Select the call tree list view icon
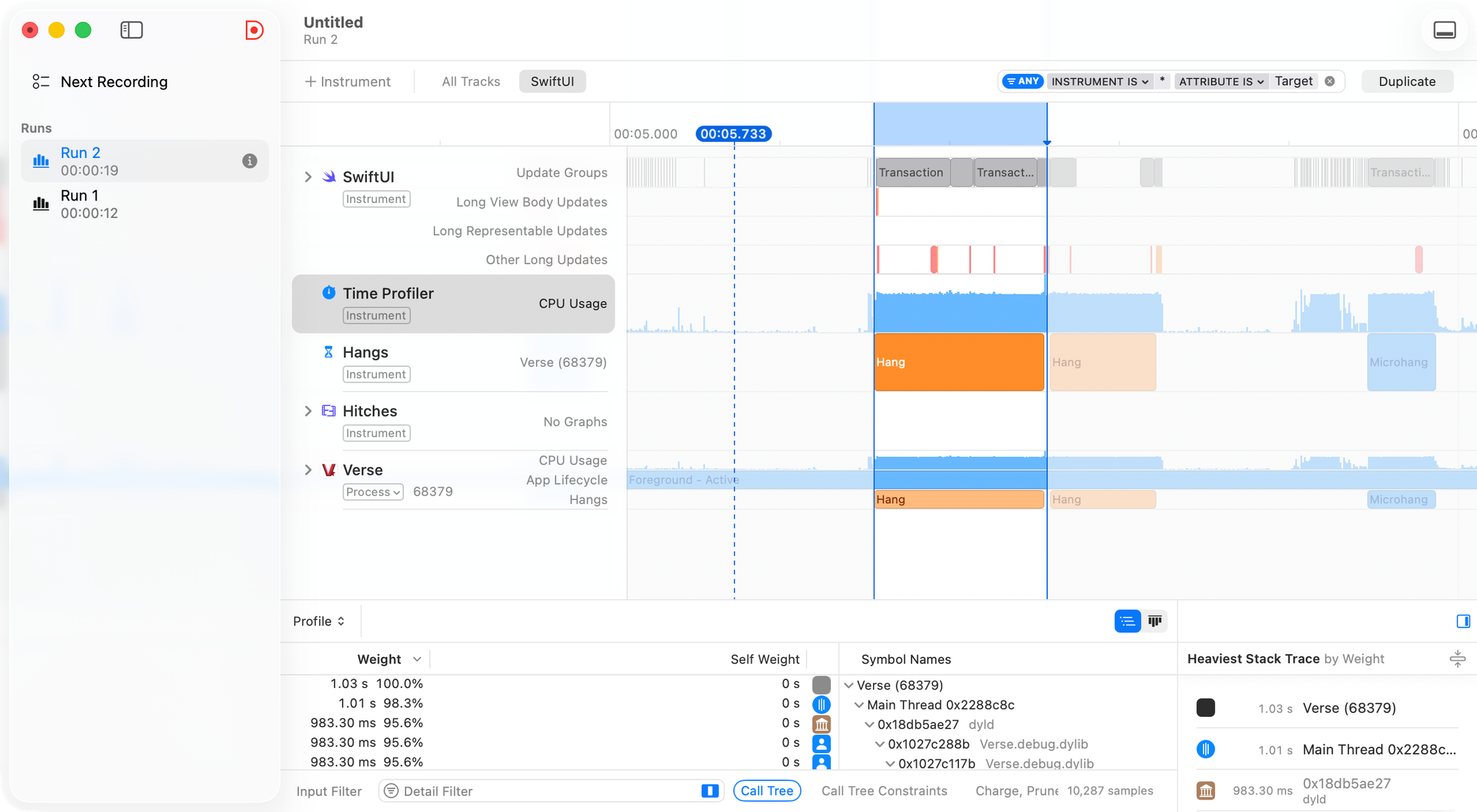 point(1127,621)
